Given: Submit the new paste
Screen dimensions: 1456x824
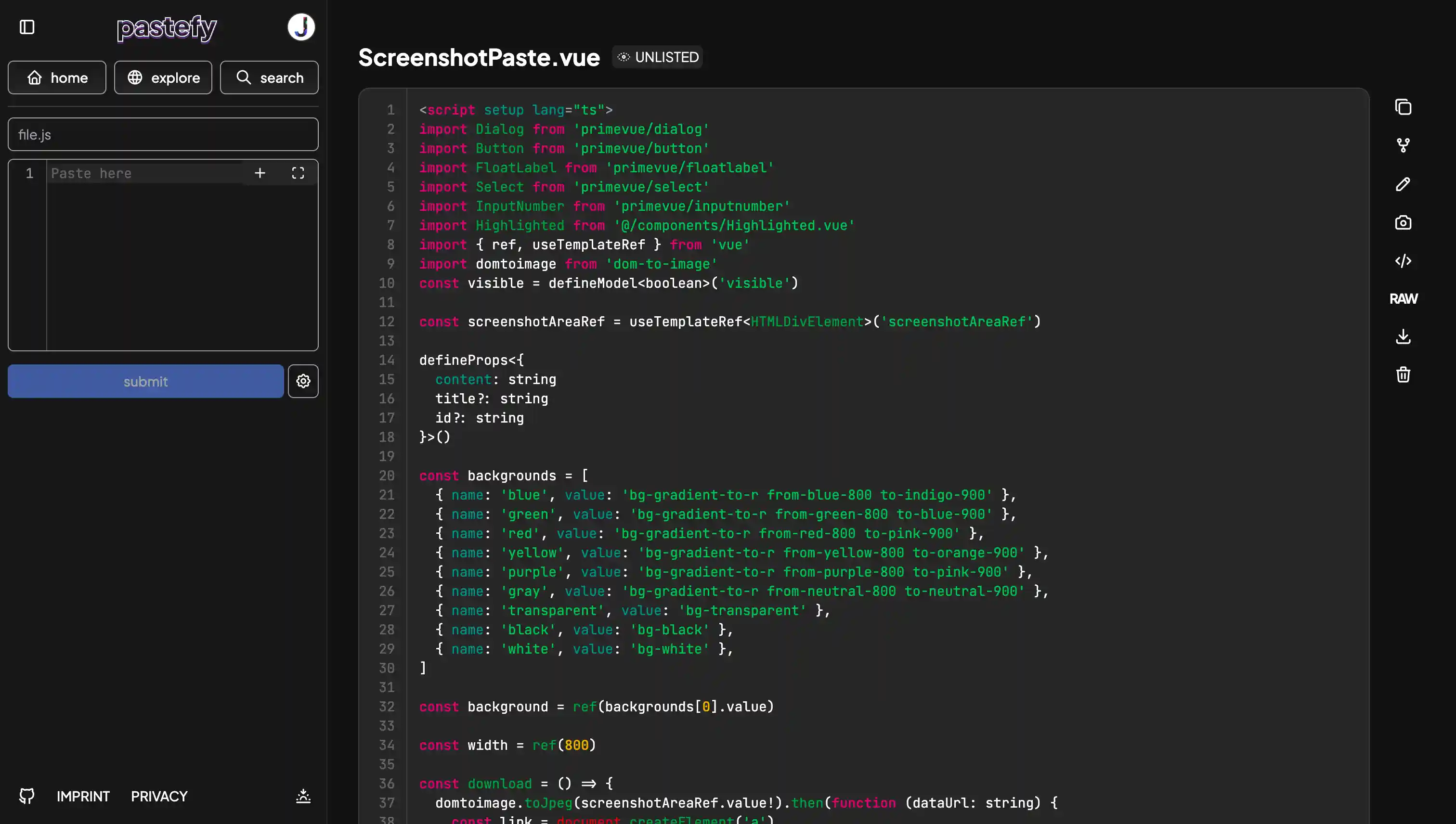Looking at the screenshot, I should point(145,381).
